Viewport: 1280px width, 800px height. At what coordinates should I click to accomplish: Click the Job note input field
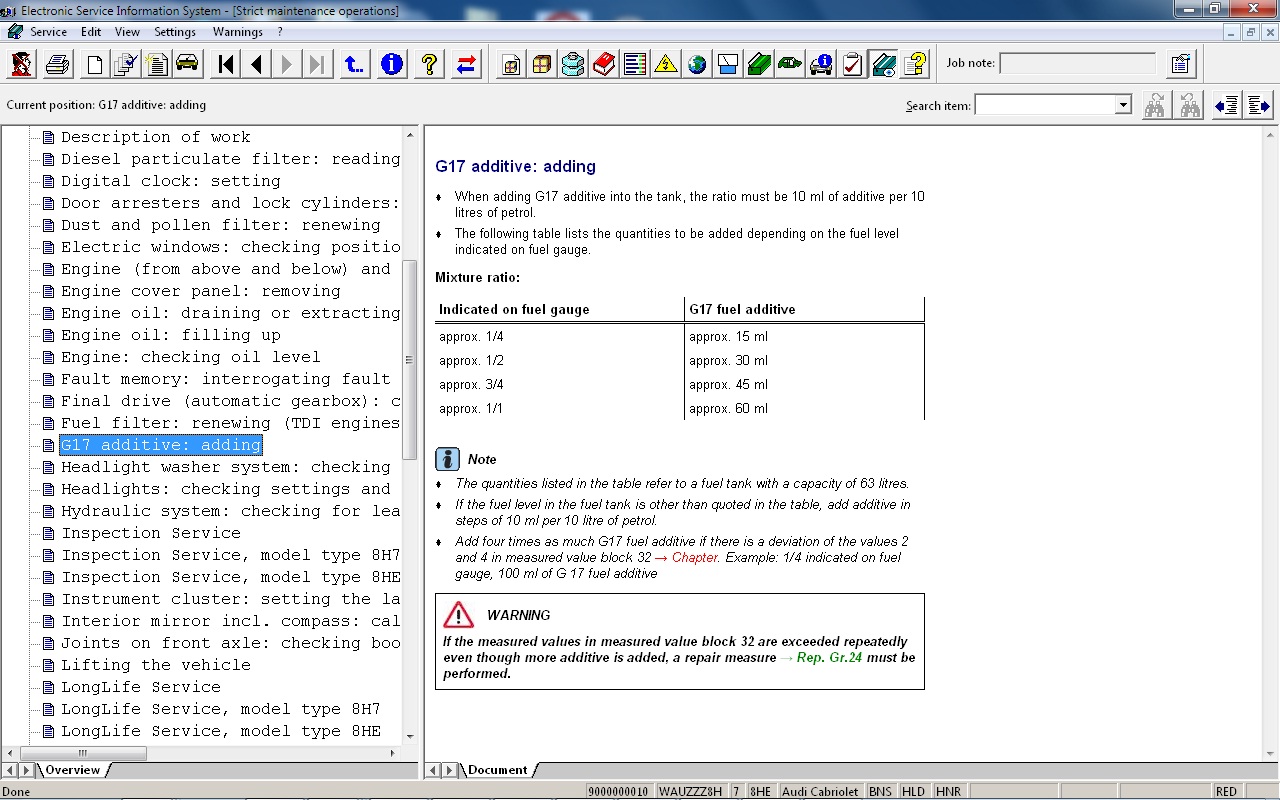(1077, 64)
